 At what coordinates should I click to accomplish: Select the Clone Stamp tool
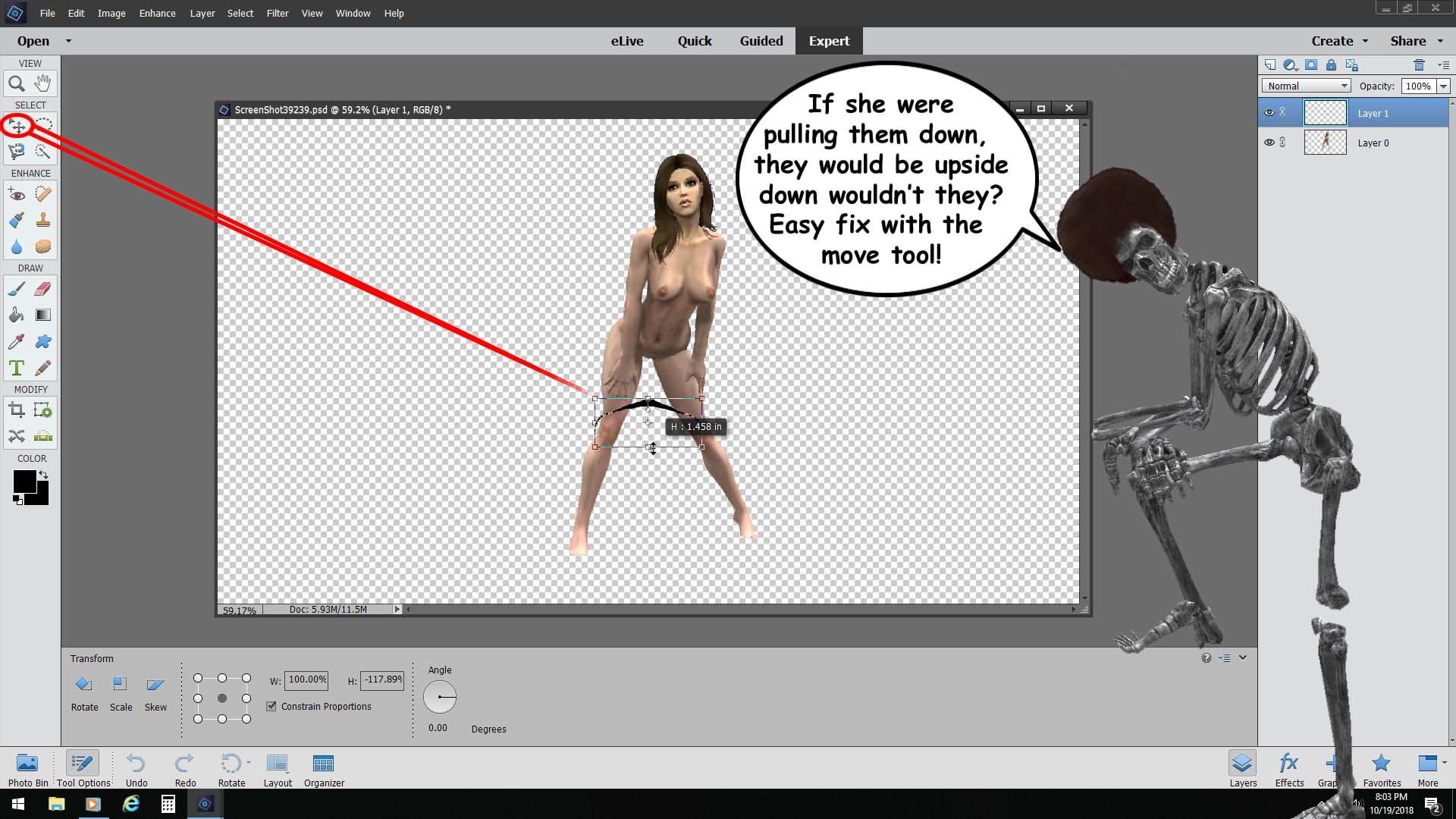pyautogui.click(x=43, y=220)
